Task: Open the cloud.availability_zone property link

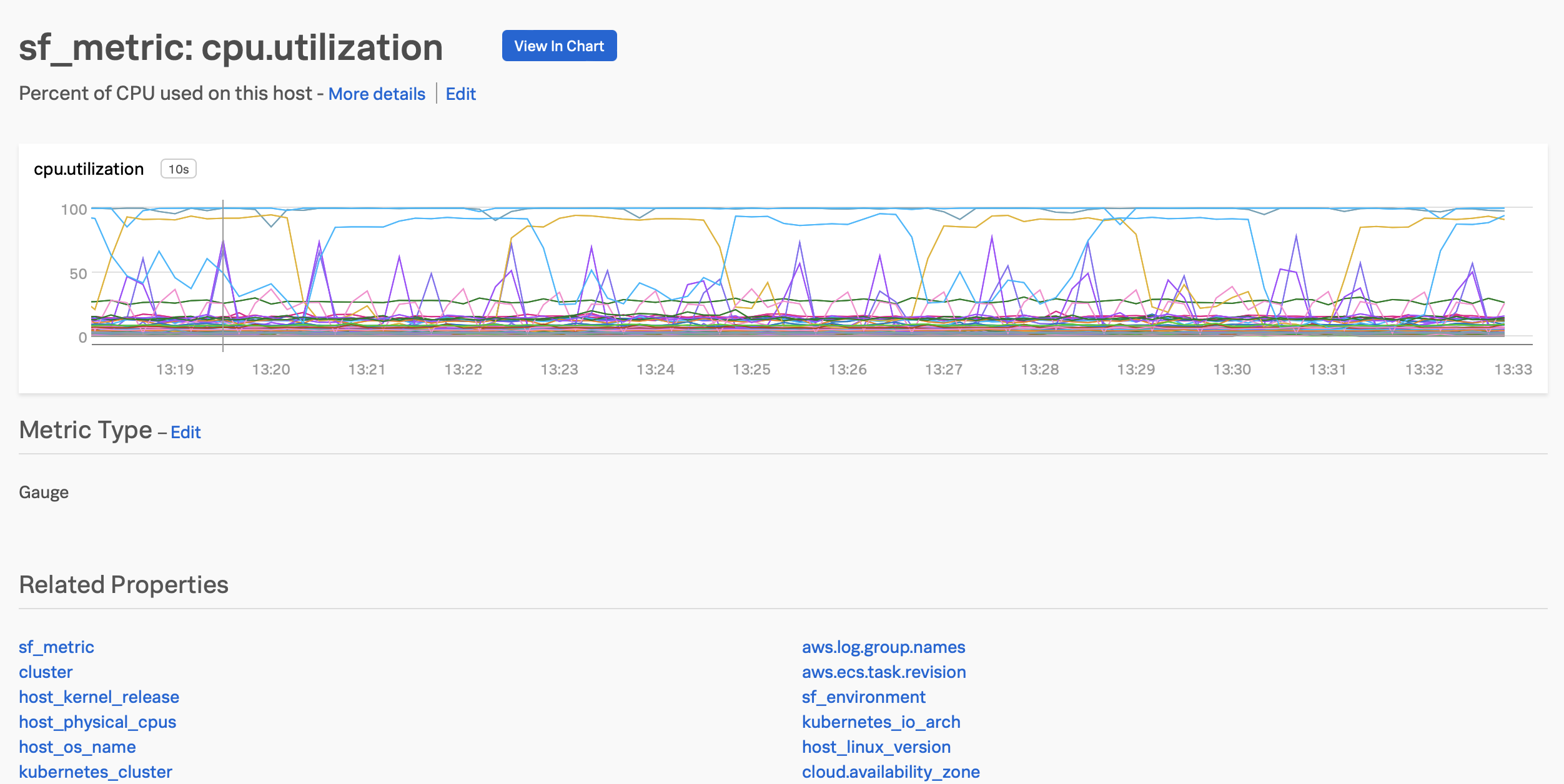Action: (891, 772)
